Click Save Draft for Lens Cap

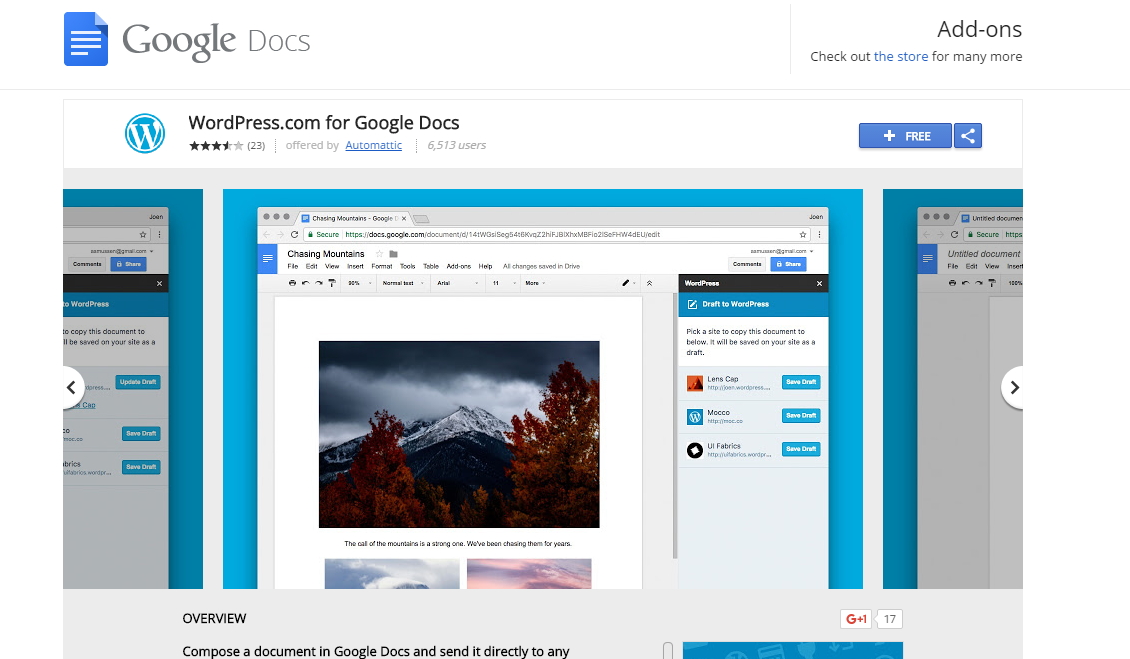801,382
